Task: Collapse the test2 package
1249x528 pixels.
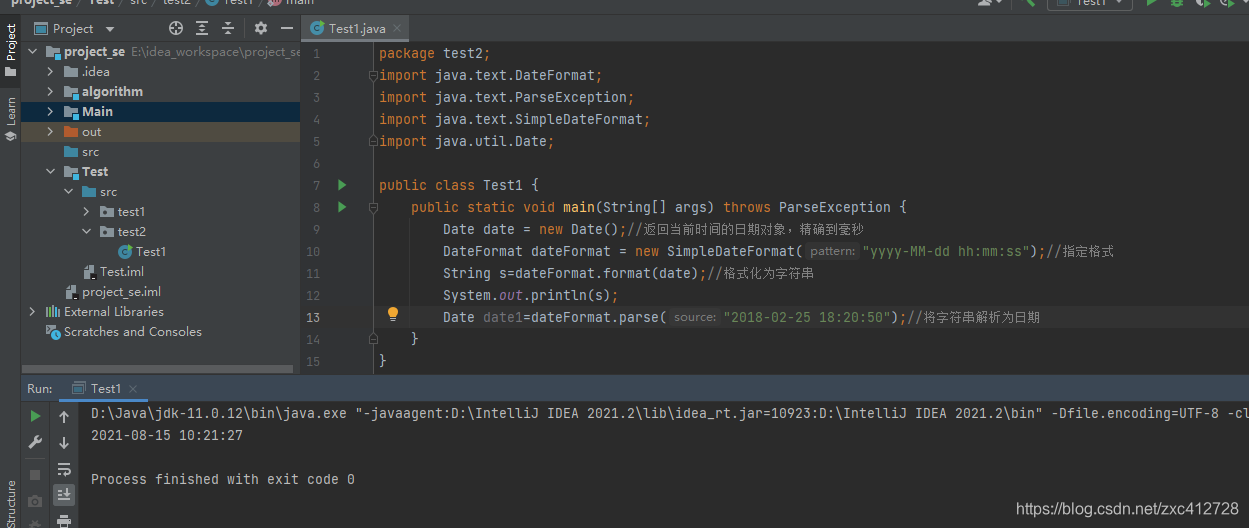Action: (x=86, y=232)
